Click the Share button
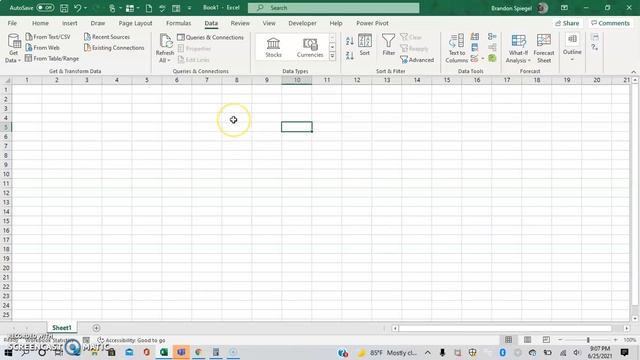The width and height of the screenshot is (640, 360). pos(567,23)
